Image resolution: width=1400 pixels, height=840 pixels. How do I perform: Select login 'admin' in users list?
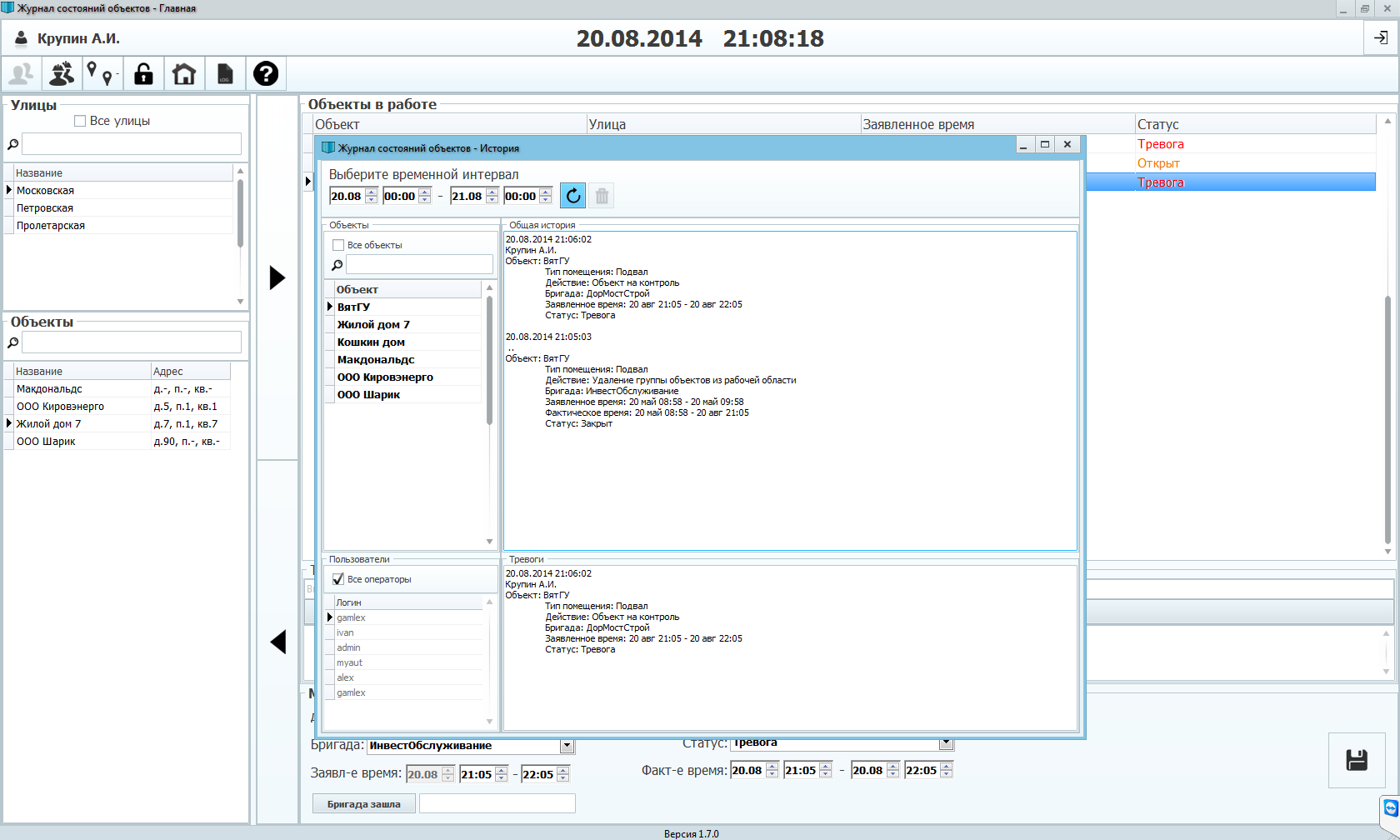pyautogui.click(x=408, y=647)
